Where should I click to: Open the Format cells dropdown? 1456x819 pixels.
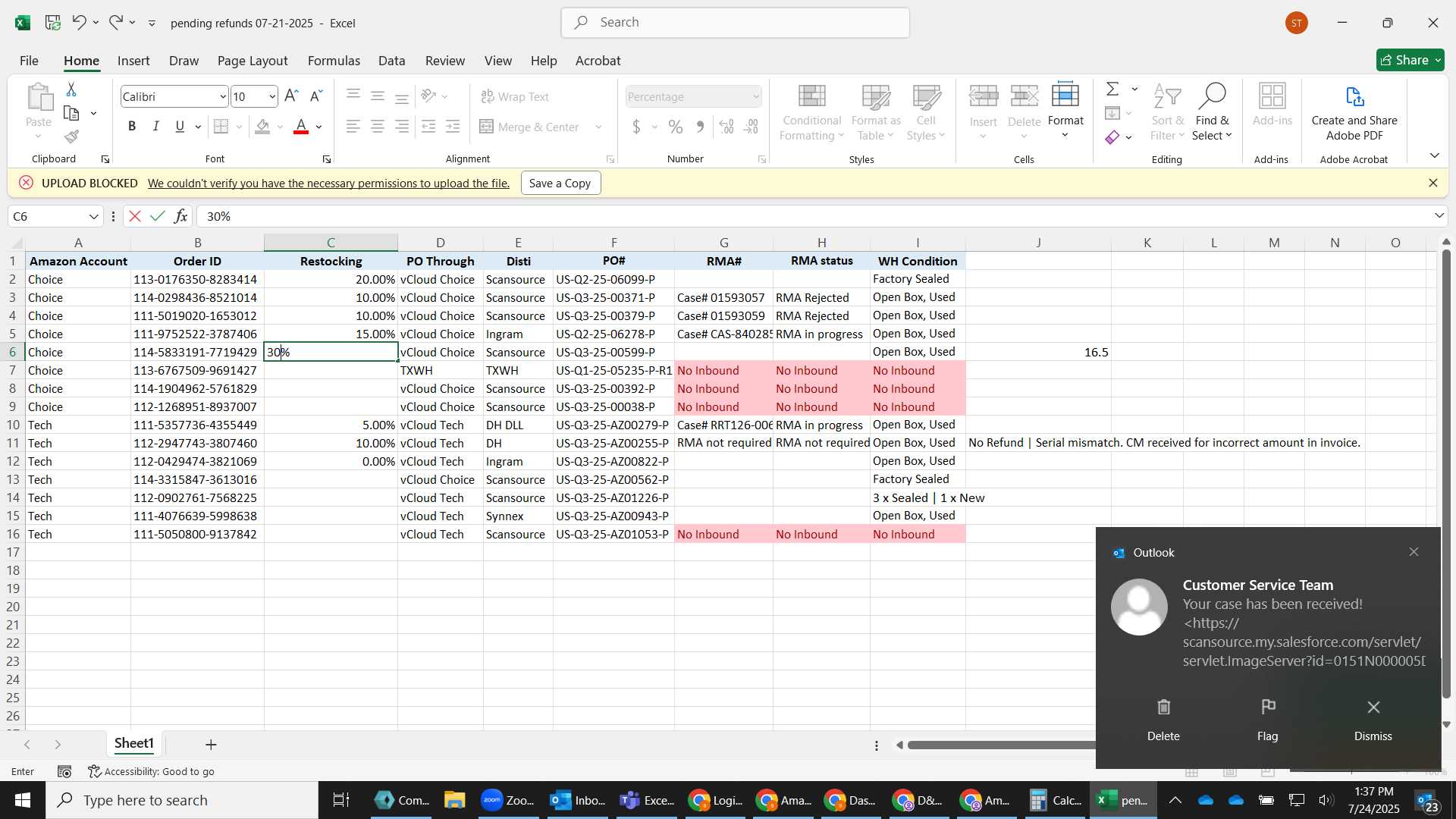point(1065,112)
